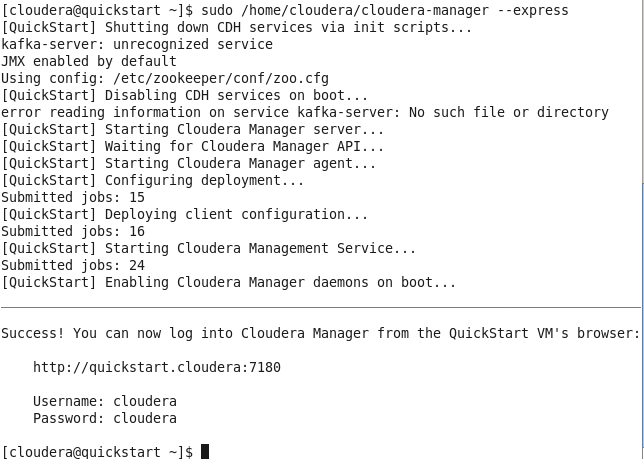Click the 'kafka-server: unrecognized service' line

(x=137, y=44)
